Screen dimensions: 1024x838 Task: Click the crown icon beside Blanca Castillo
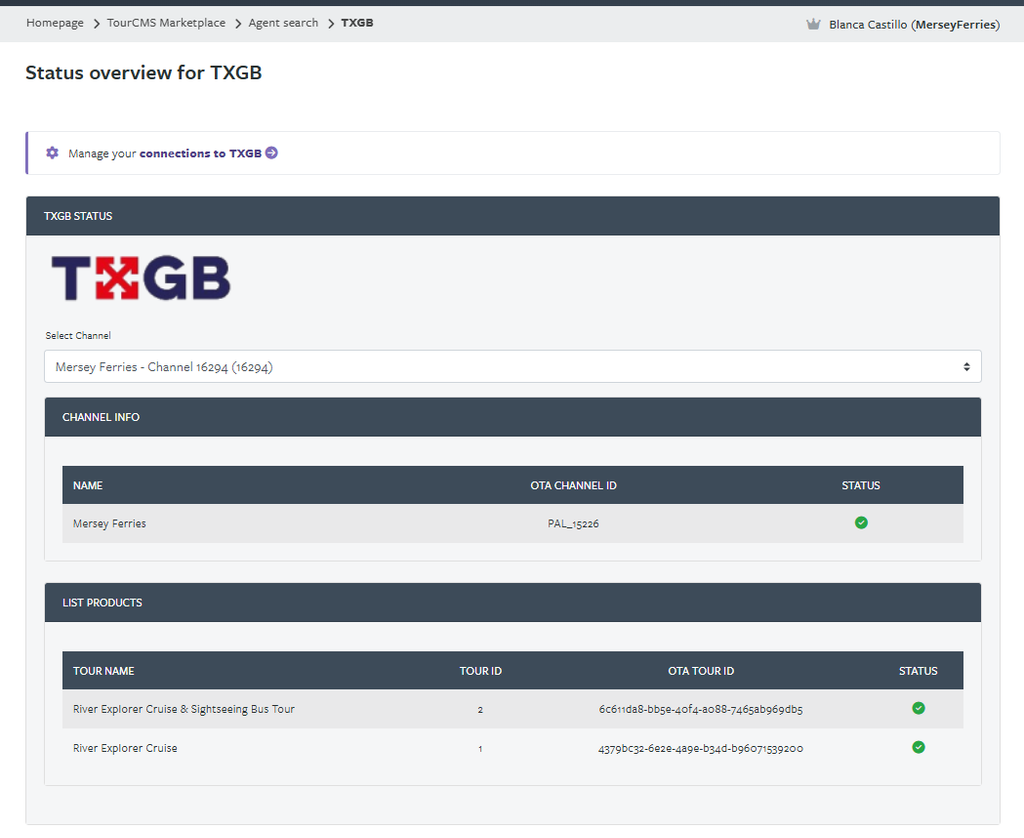point(813,24)
